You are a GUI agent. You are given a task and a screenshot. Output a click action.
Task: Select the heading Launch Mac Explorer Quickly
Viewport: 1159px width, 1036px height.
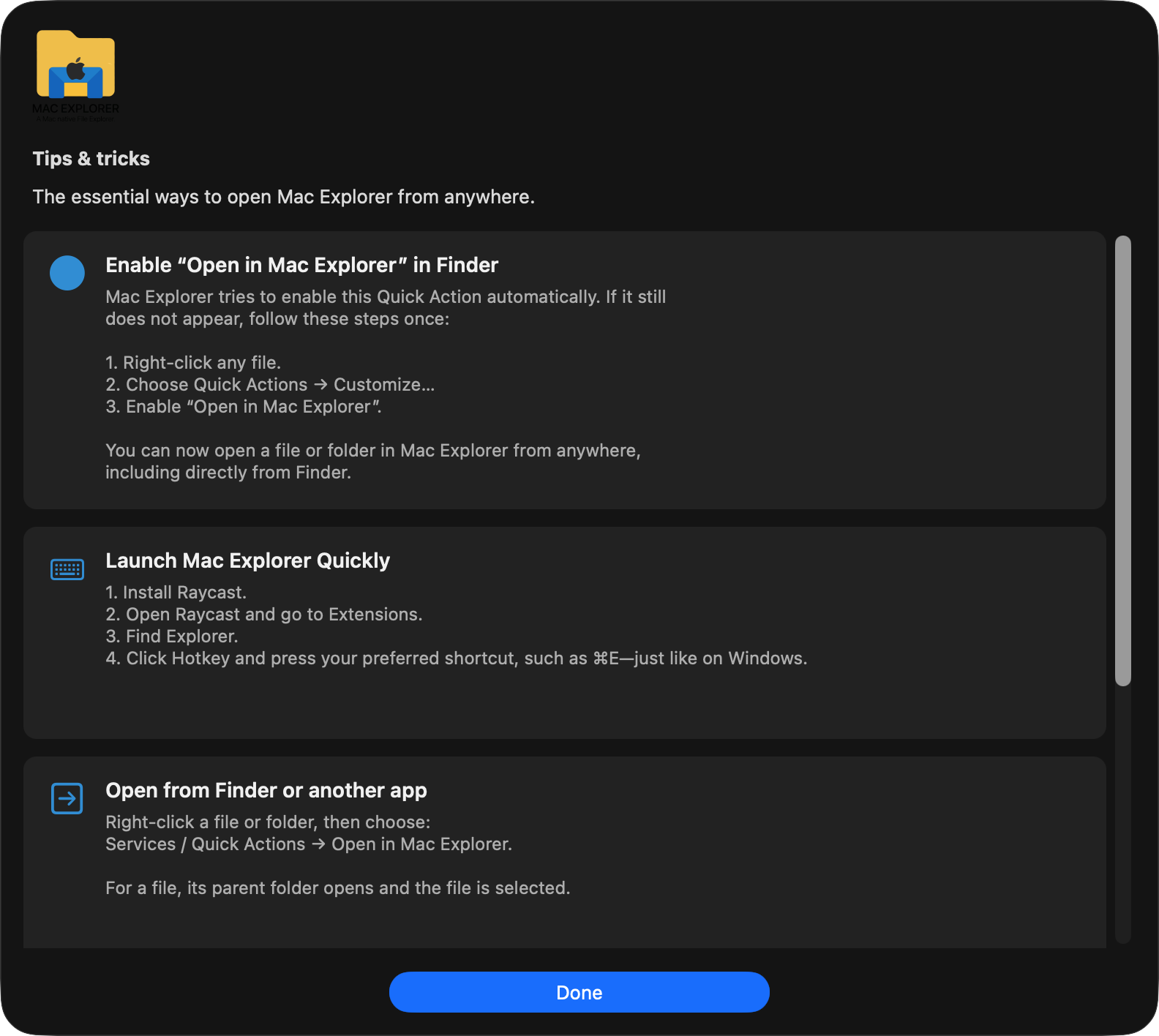point(248,560)
